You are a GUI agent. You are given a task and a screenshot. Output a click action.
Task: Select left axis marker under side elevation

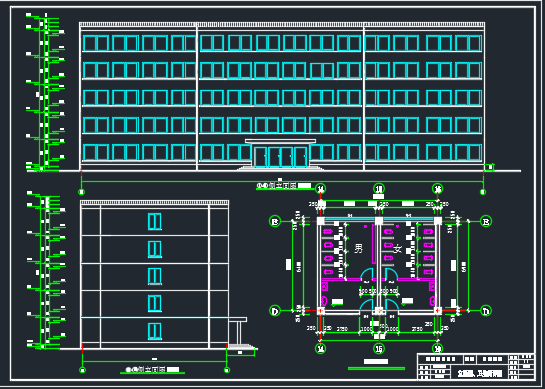pyautogui.click(x=82, y=370)
